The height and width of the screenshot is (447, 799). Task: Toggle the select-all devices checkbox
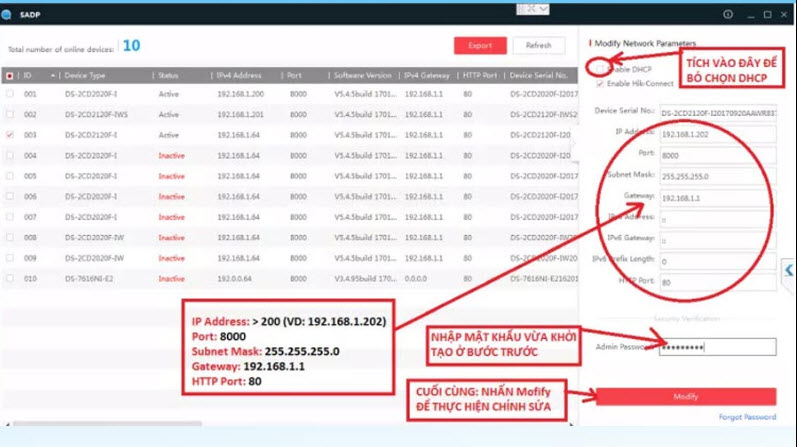point(10,75)
